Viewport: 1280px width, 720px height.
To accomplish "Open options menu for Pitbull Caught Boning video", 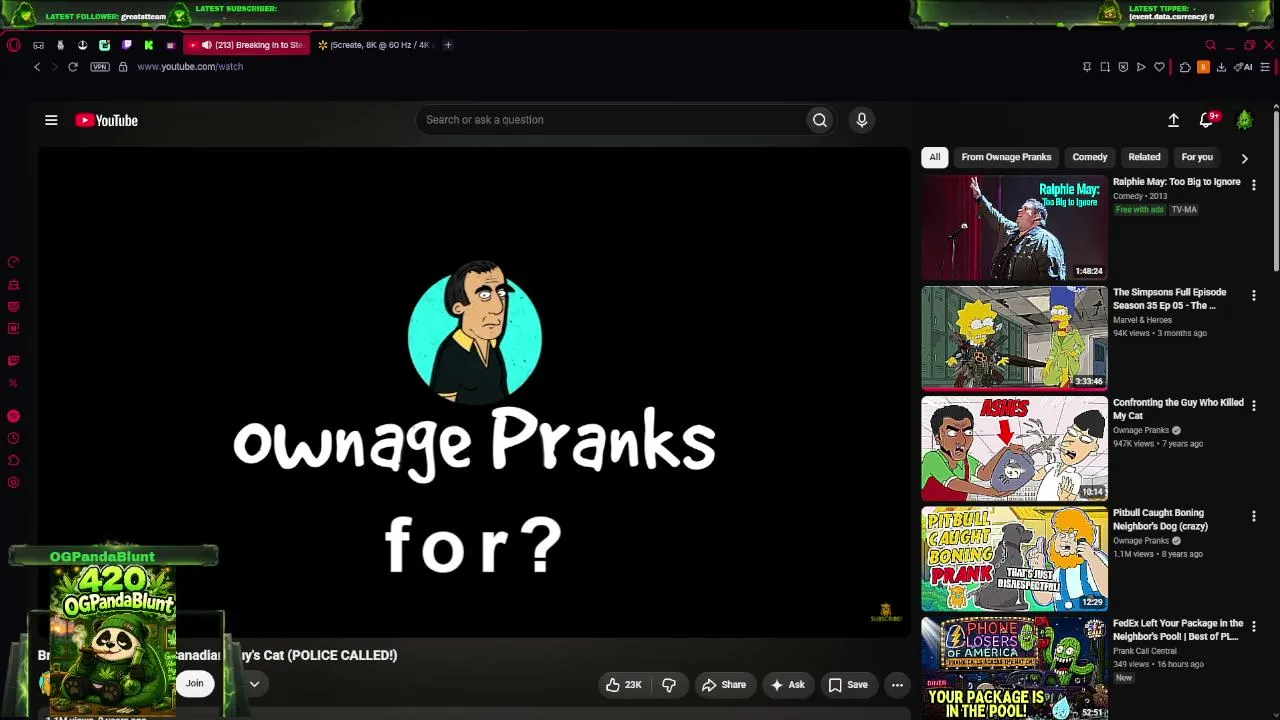I will click(x=1253, y=516).
